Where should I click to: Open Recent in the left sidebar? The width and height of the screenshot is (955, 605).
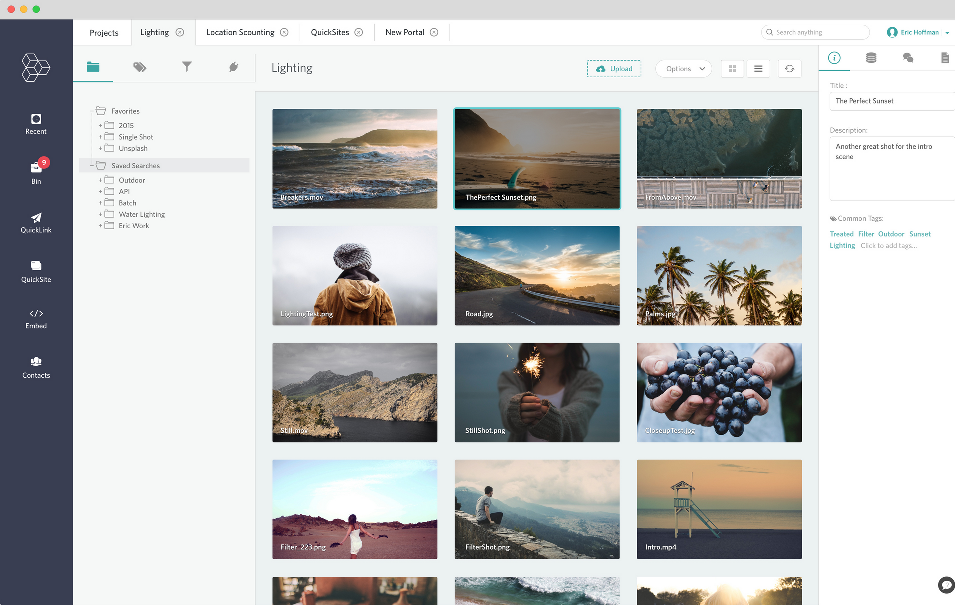coord(36,124)
